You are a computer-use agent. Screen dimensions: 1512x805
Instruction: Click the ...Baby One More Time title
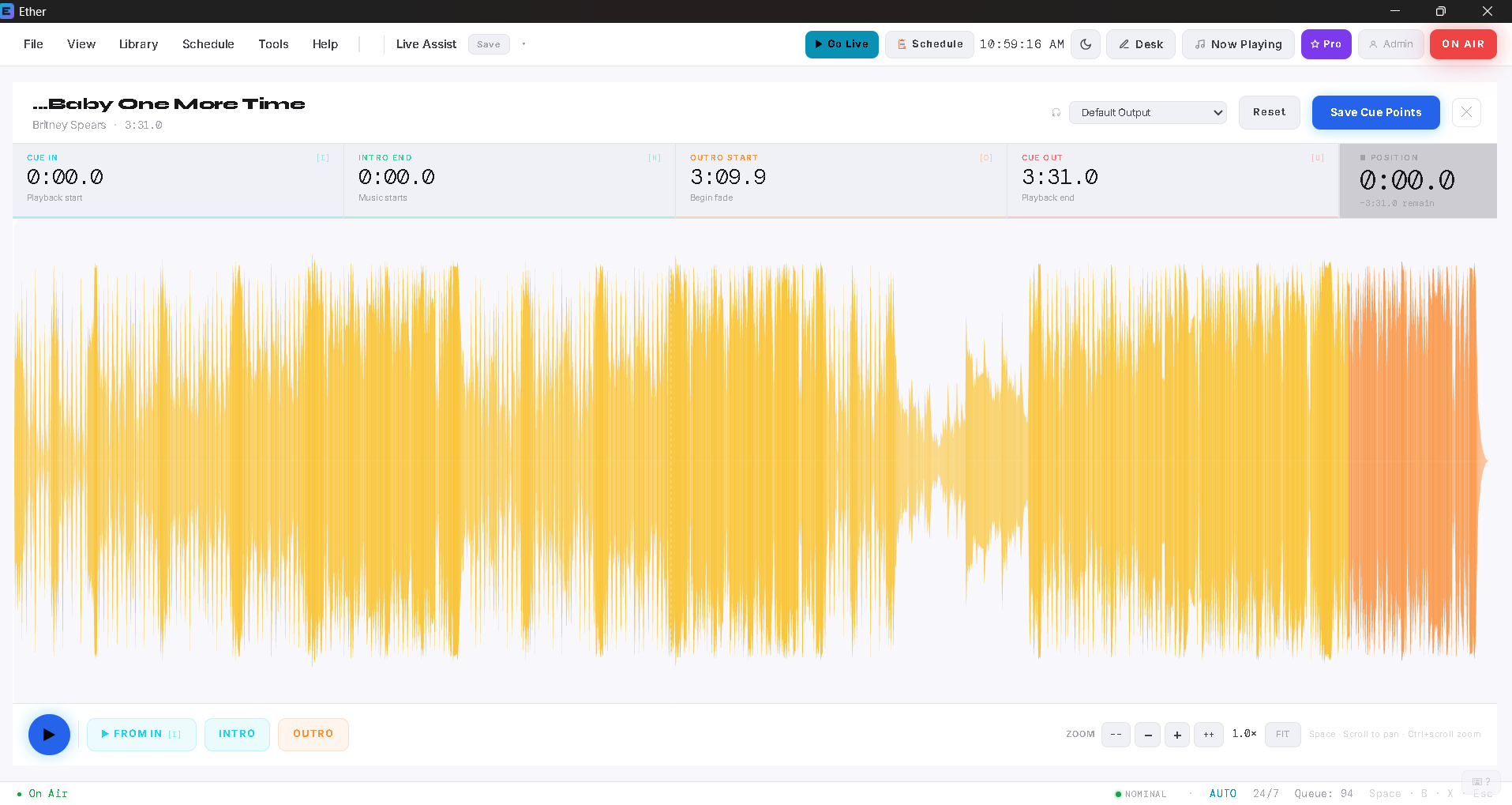click(169, 104)
